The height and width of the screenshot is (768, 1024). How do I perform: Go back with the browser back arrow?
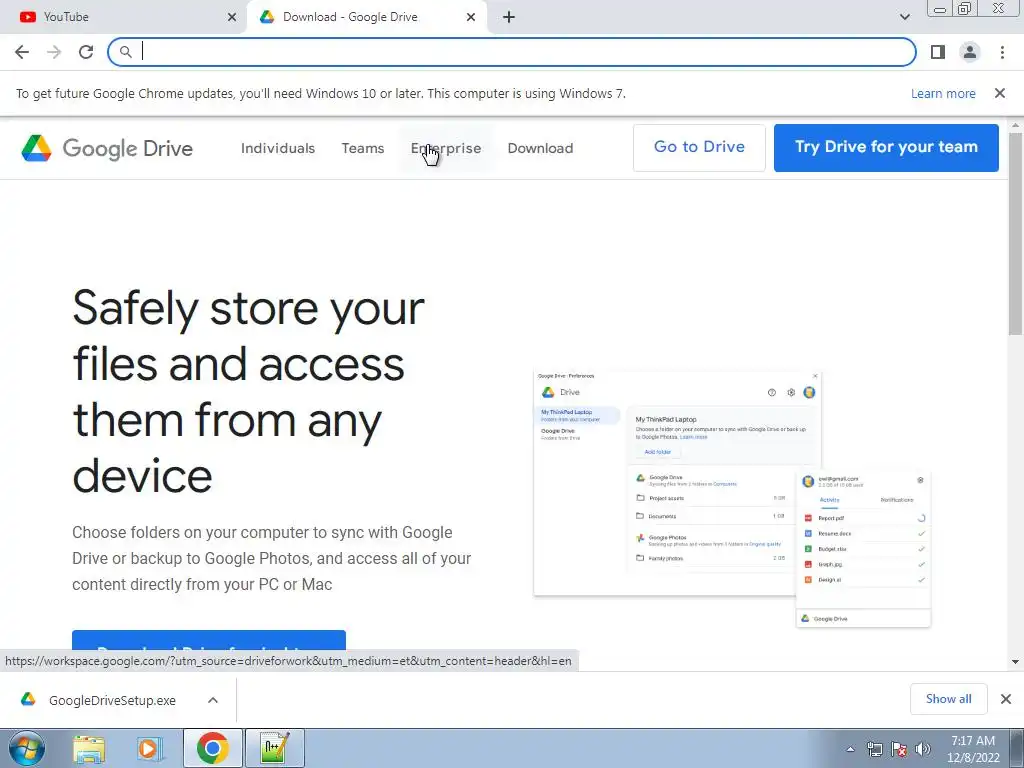pos(22,52)
